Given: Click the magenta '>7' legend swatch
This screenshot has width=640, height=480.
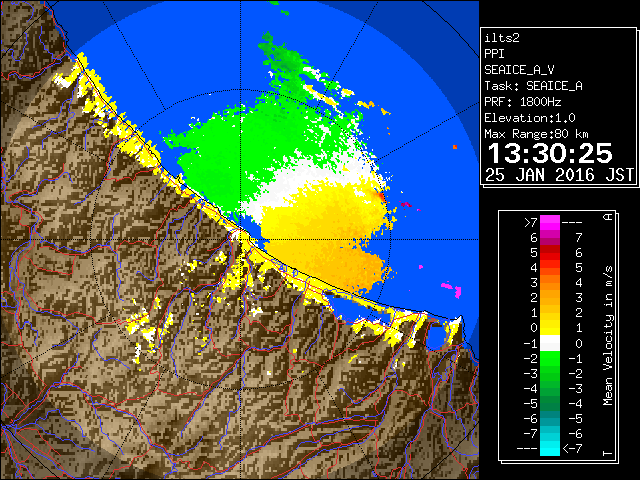Looking at the screenshot, I should (549, 222).
